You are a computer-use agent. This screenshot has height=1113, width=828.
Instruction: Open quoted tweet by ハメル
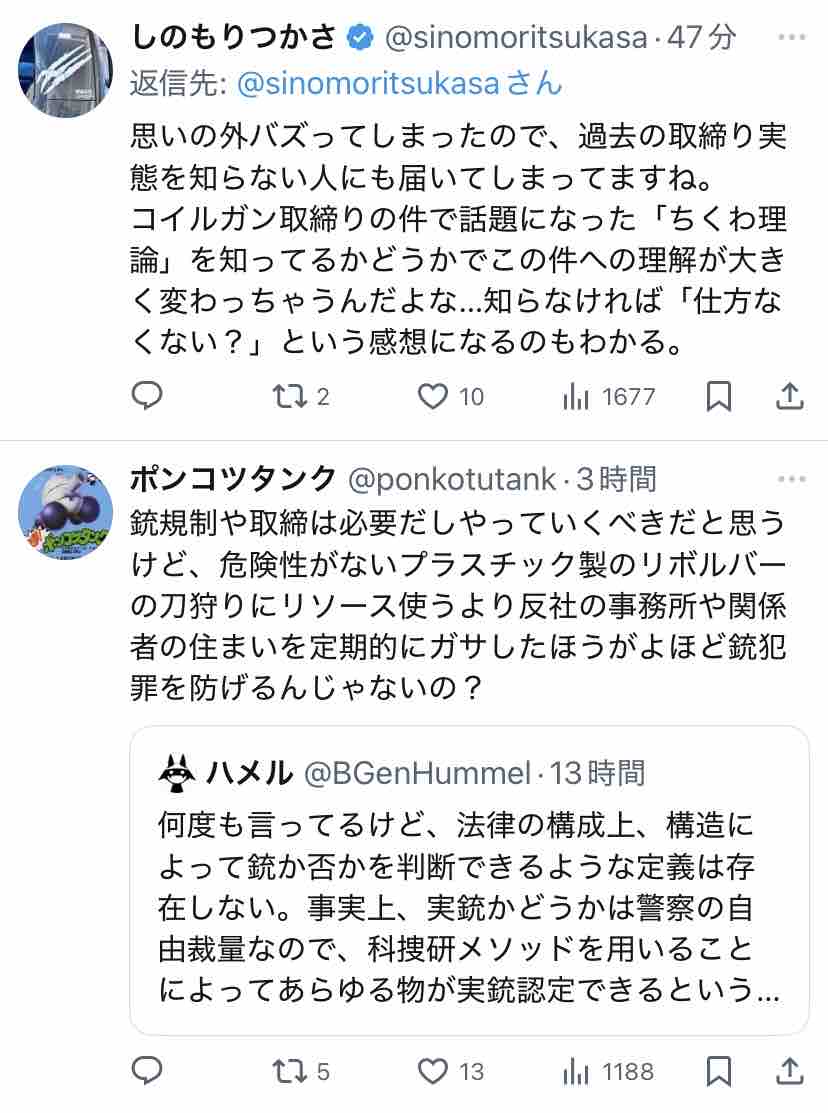(469, 900)
